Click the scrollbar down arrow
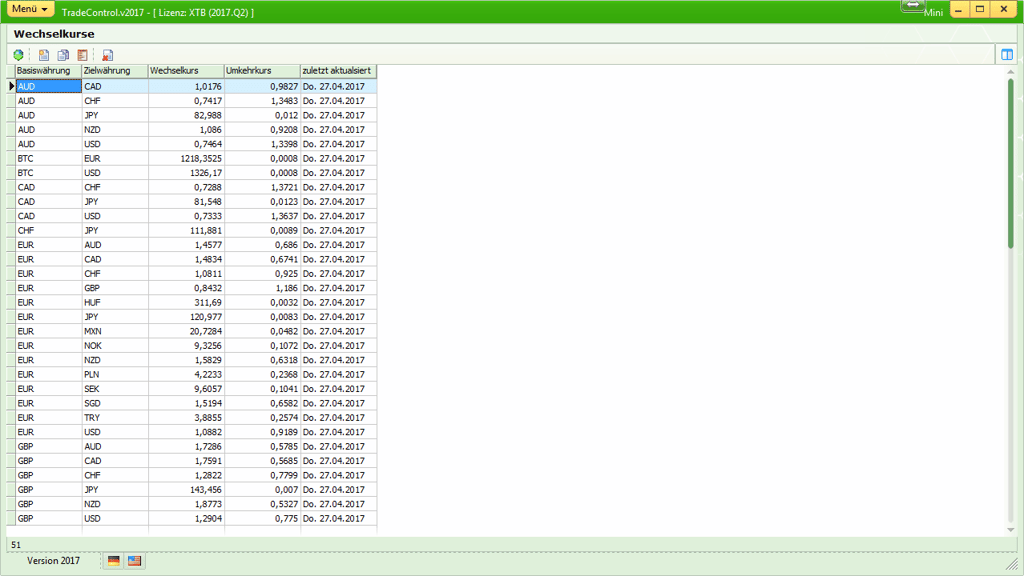The image size is (1024, 576). [1010, 530]
